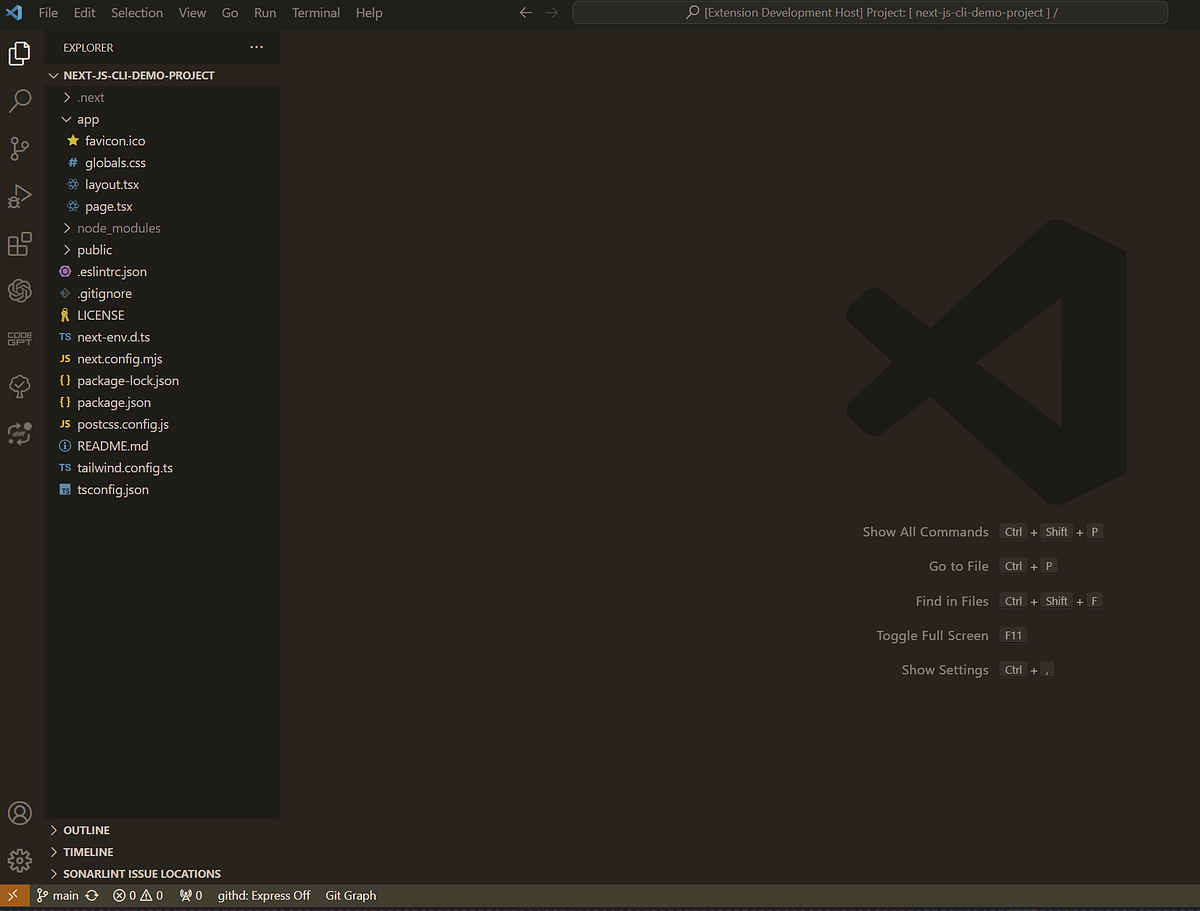Toggle githd Express Off in status bar
This screenshot has height=911, width=1200.
coord(263,895)
